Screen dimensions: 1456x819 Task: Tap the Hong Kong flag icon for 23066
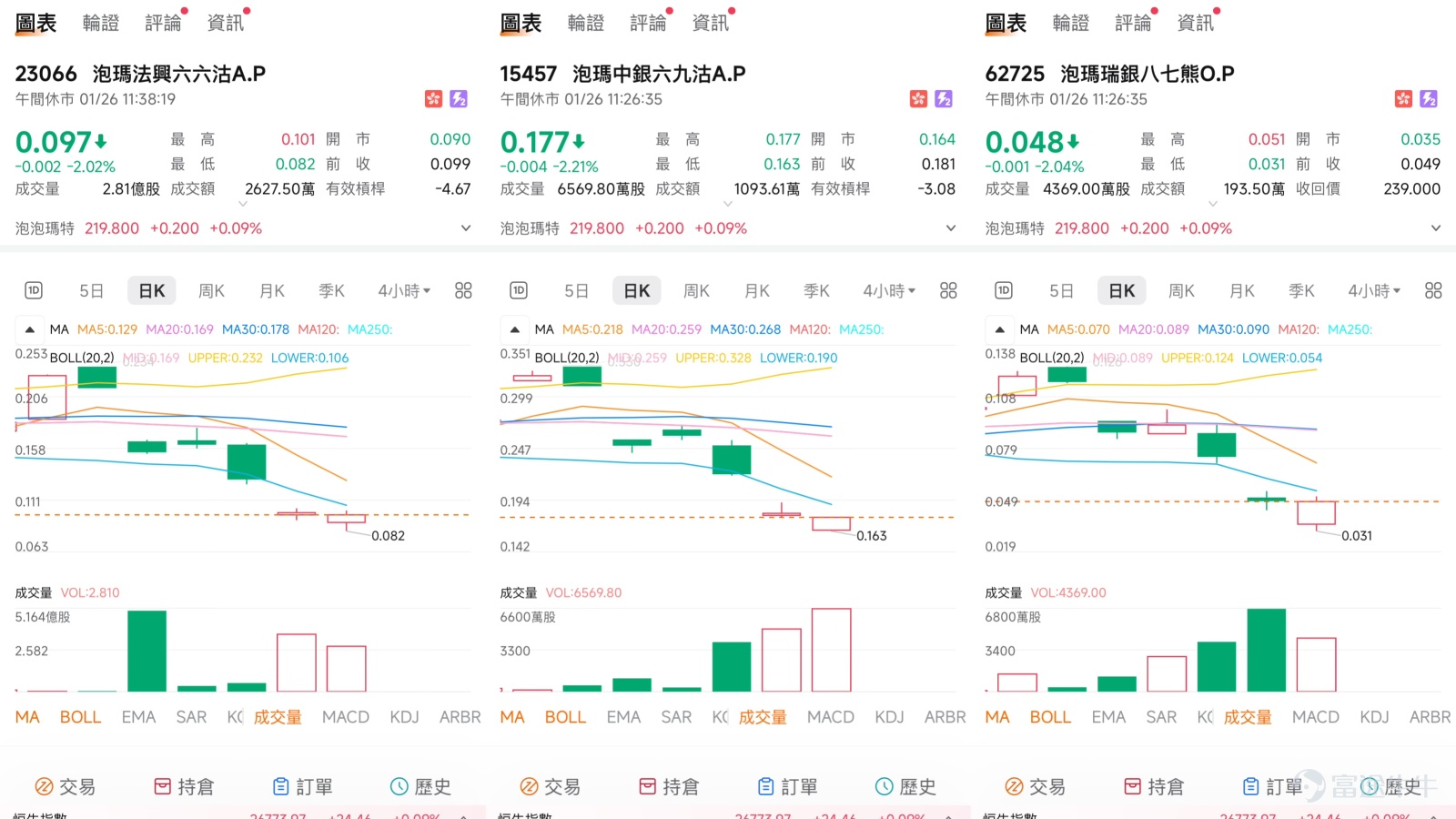[433, 98]
